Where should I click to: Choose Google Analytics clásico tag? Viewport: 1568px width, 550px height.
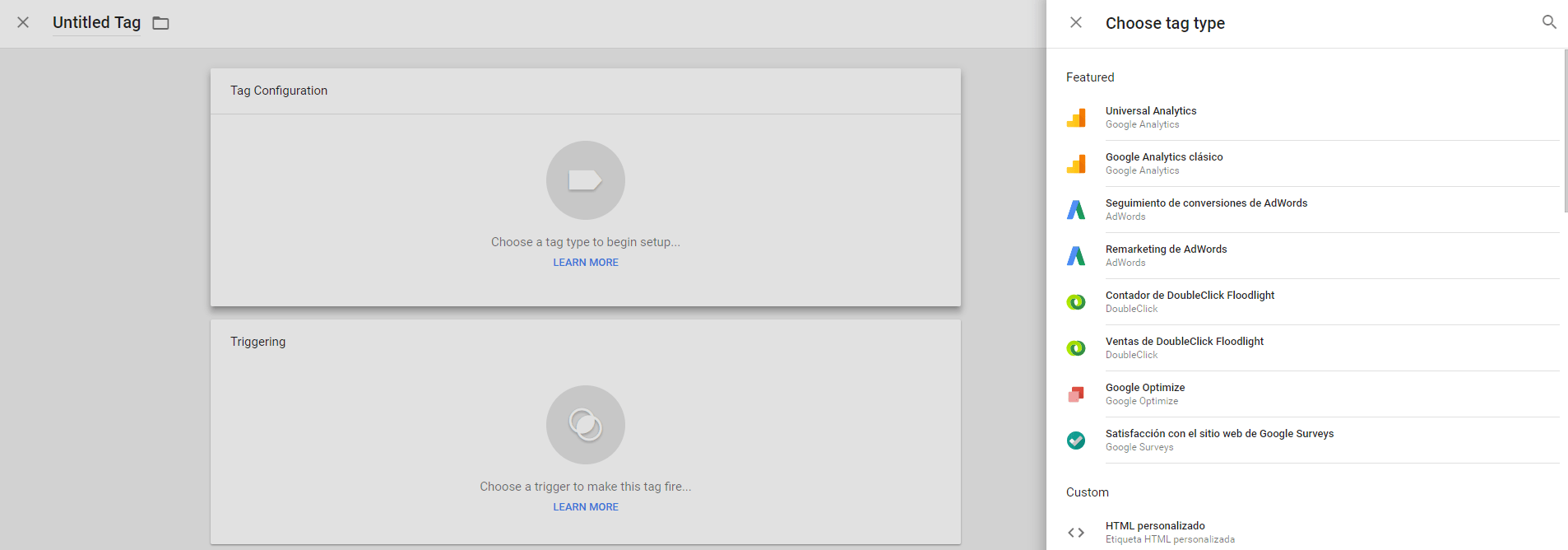point(1313,164)
